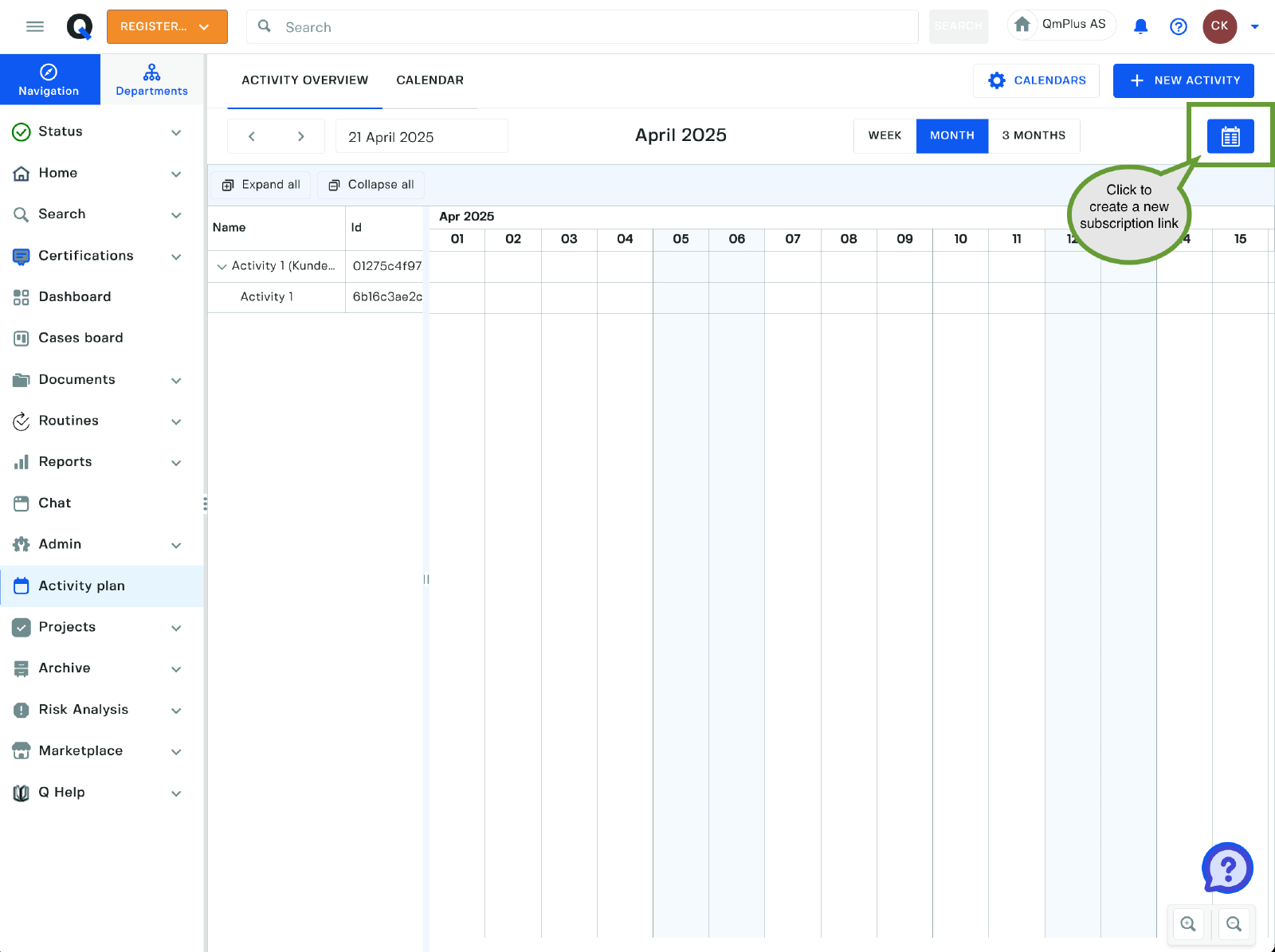Viewport: 1275px width, 952px height.
Task: Zoom in on the timeline
Action: [x=1188, y=924]
